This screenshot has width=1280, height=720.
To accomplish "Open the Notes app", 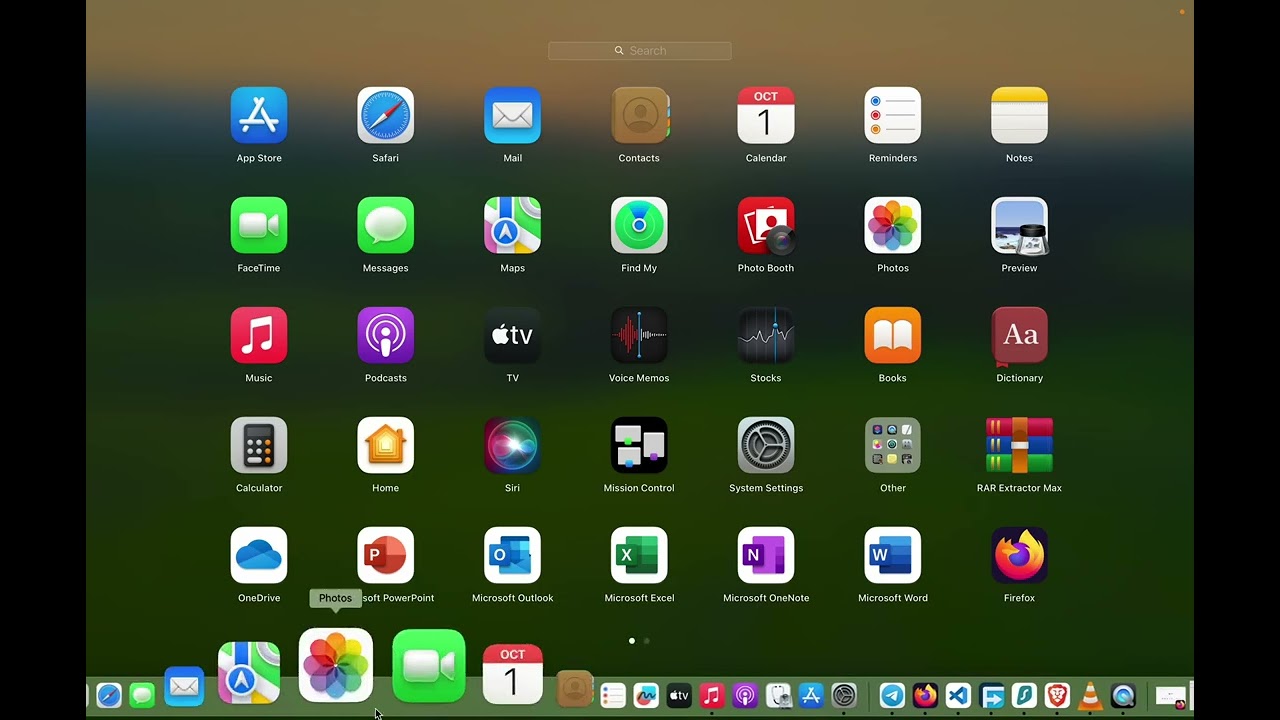I will (x=1019, y=115).
